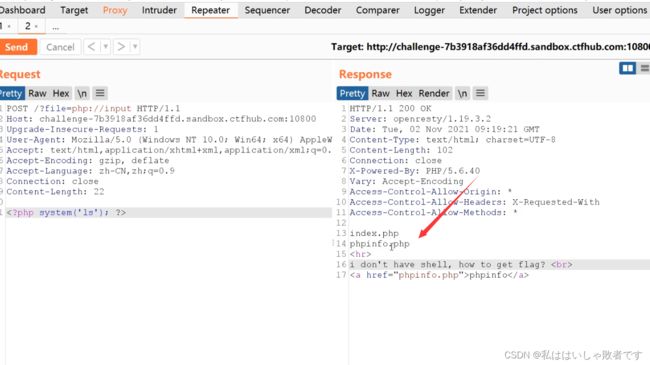
Task: Expand forward-history dropdown arrow
Action: (135, 47)
